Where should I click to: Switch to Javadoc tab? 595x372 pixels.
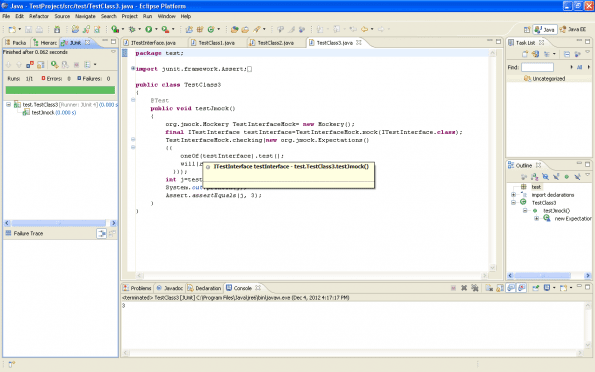pos(170,288)
